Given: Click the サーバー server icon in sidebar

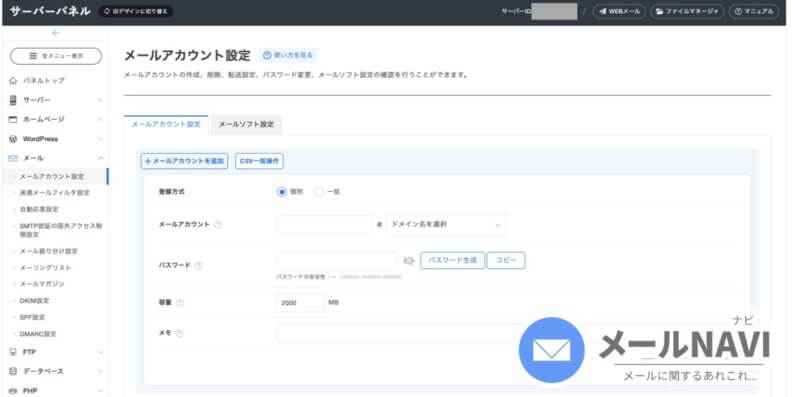Looking at the screenshot, I should point(13,100).
